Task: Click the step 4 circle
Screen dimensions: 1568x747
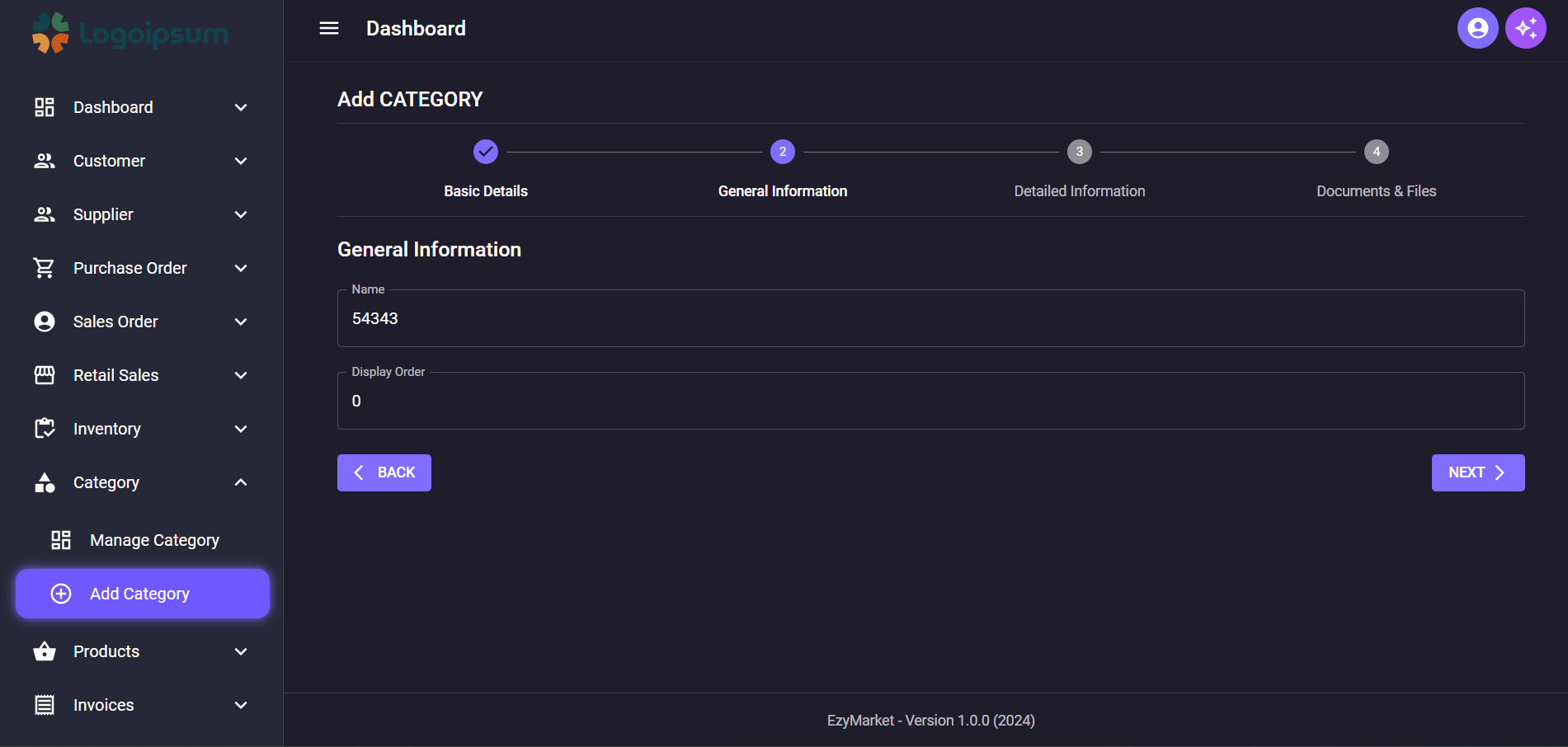Action: [x=1377, y=152]
